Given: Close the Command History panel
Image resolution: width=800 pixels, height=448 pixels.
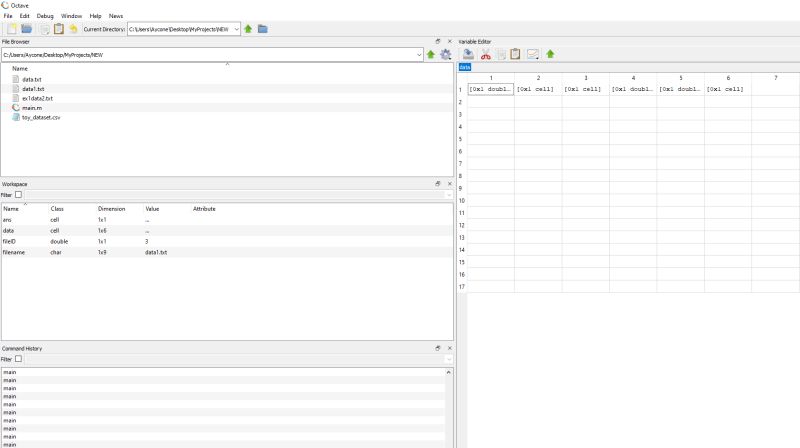Looking at the screenshot, I should [x=449, y=348].
